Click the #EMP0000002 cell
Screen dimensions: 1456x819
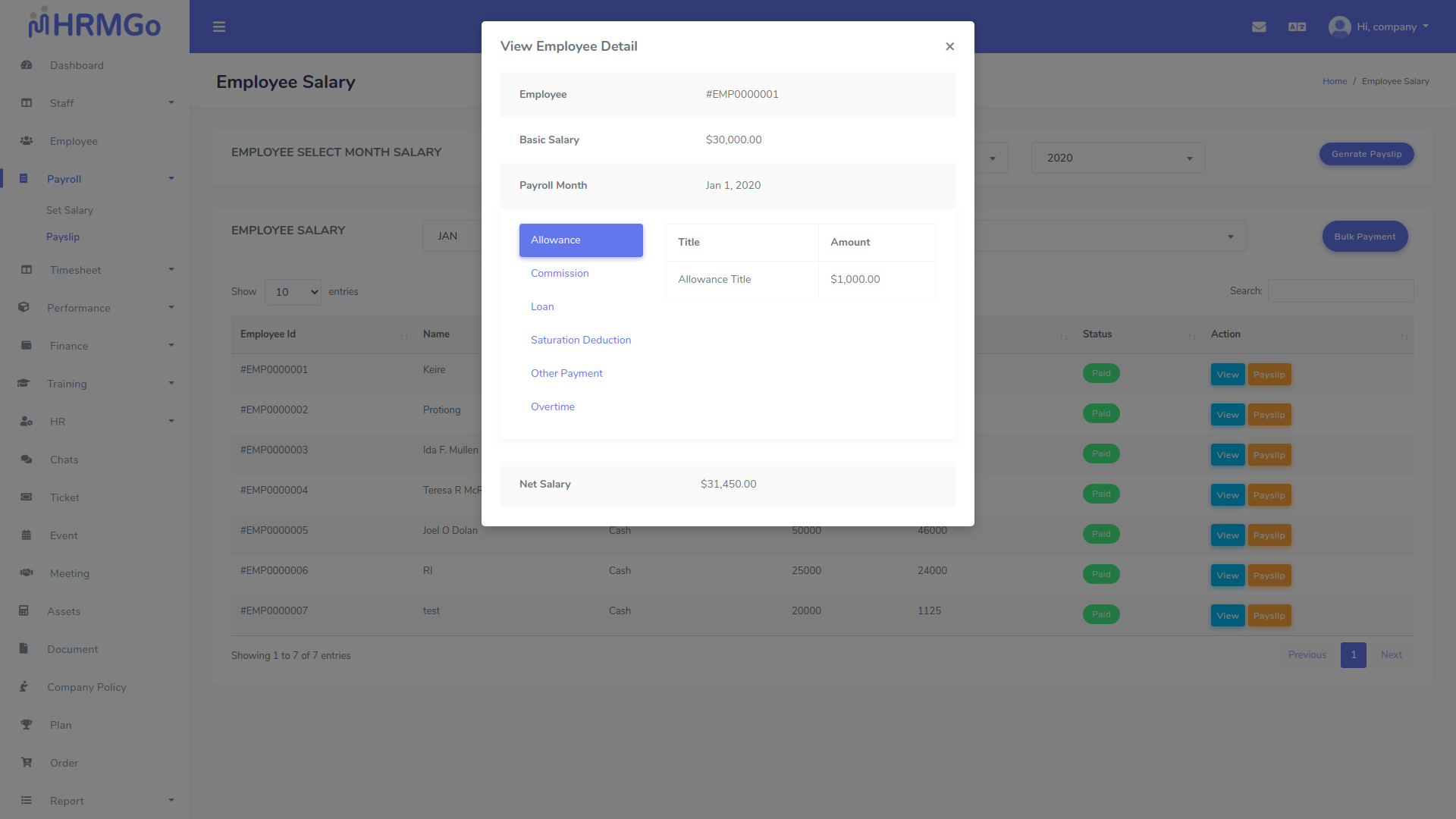click(275, 410)
